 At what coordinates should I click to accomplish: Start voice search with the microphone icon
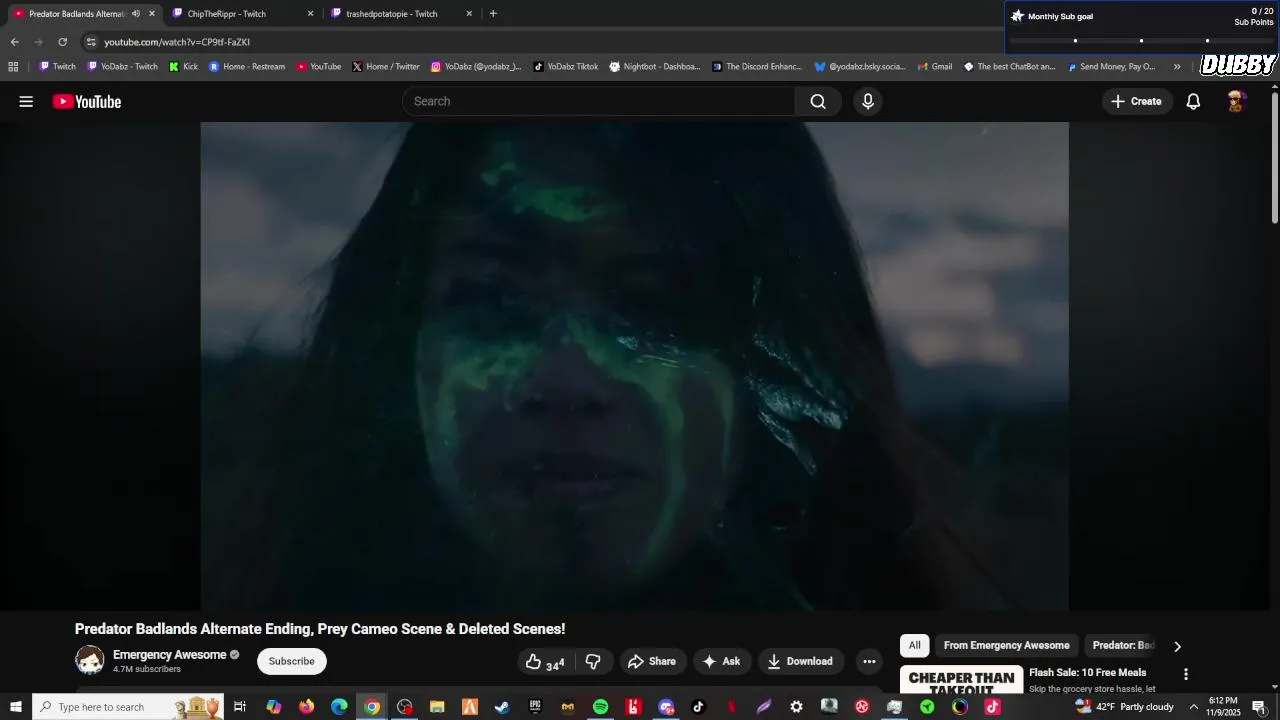868,101
